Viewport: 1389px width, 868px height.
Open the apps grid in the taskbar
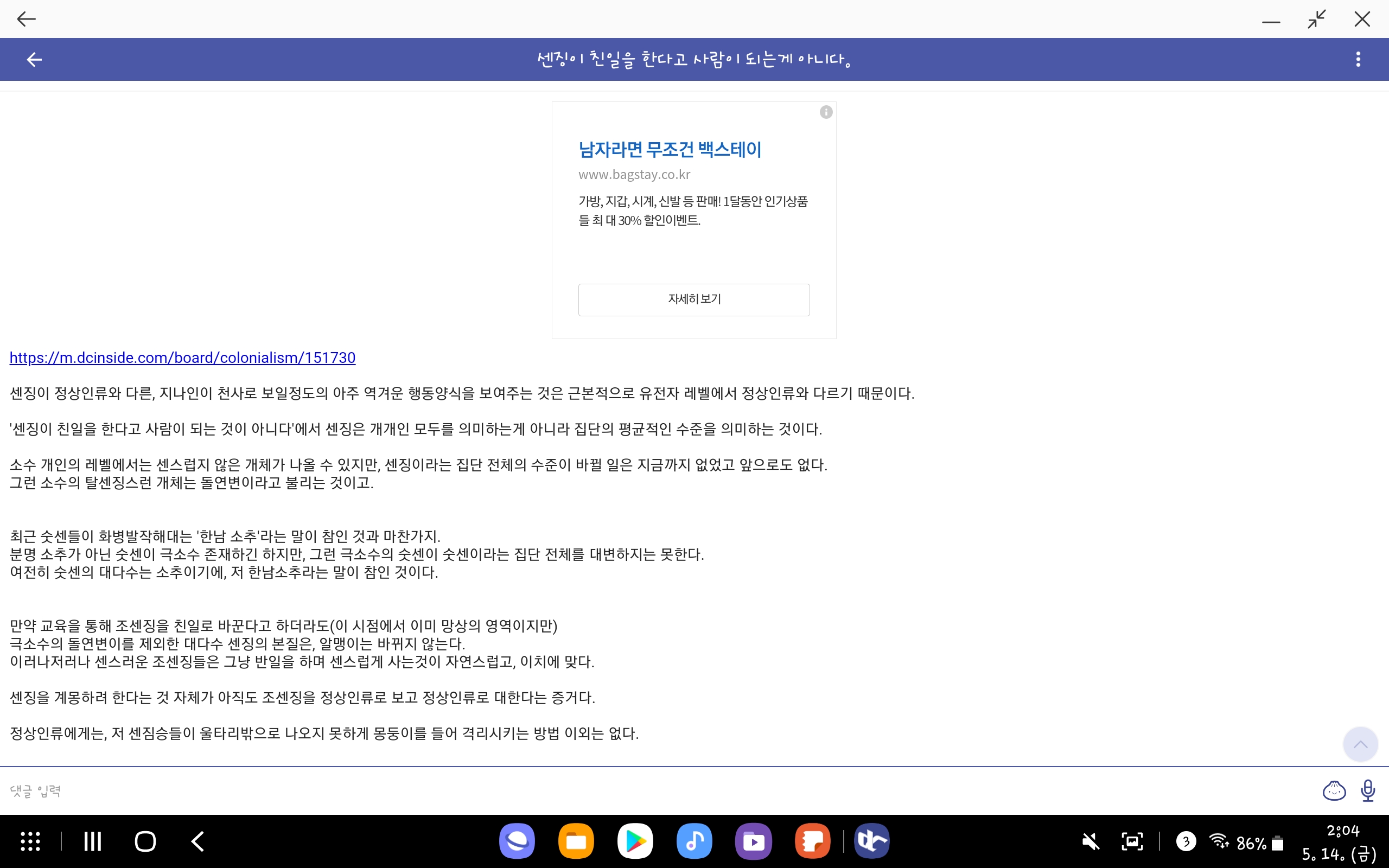point(30,841)
